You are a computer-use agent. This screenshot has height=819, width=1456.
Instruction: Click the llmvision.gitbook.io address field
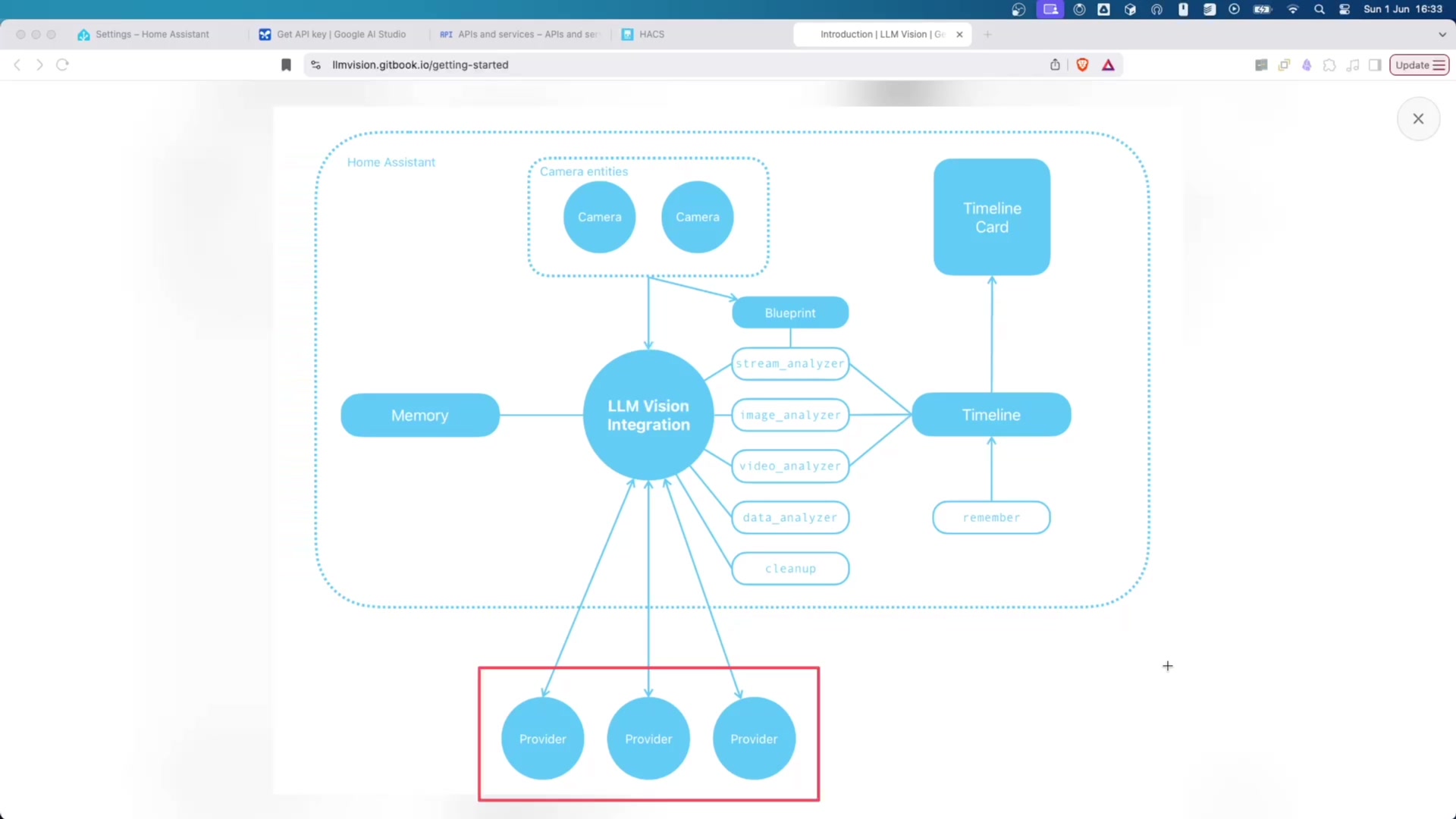[420, 65]
